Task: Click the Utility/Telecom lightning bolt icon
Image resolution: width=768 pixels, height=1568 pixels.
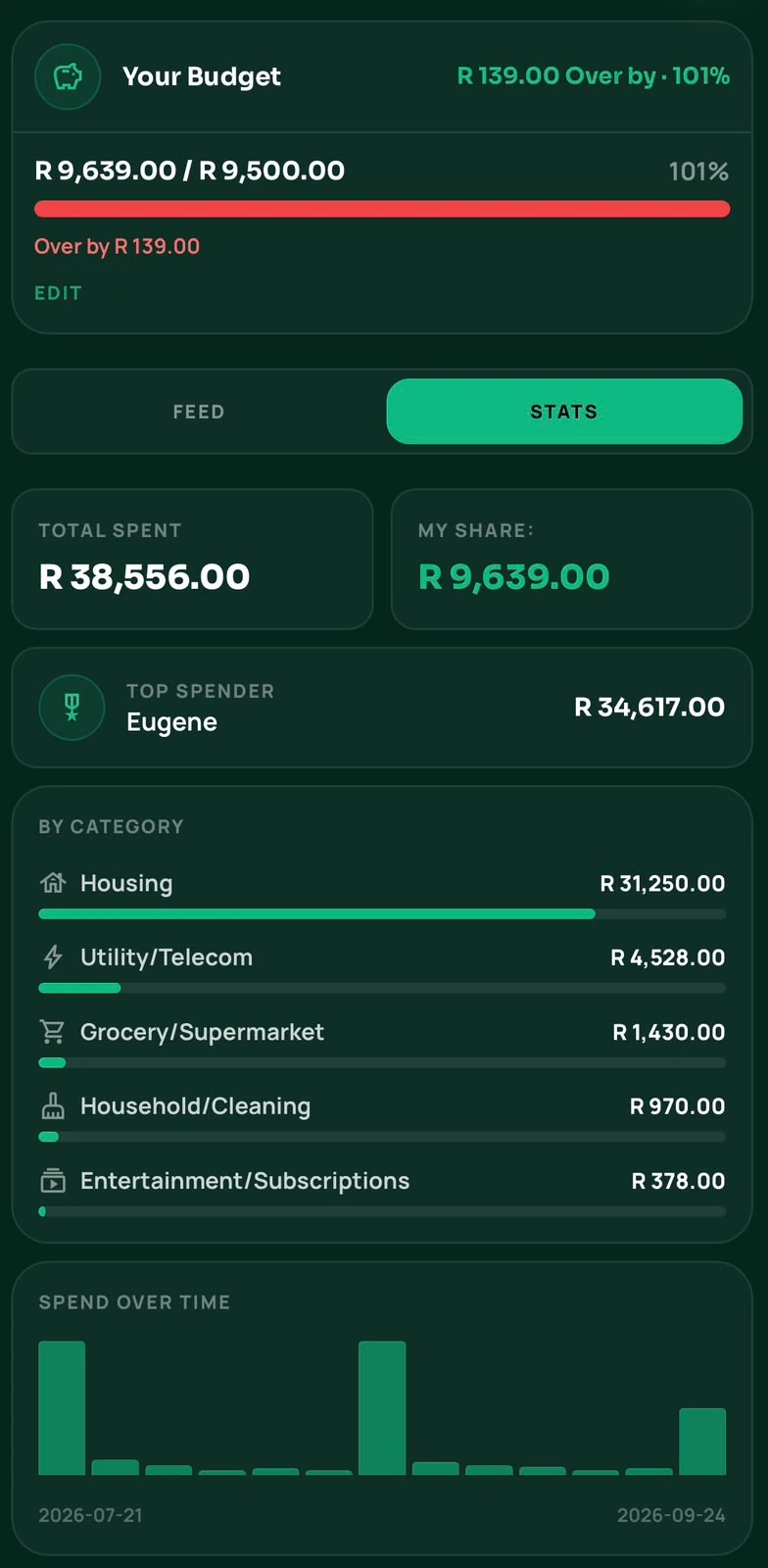Action: tap(53, 957)
